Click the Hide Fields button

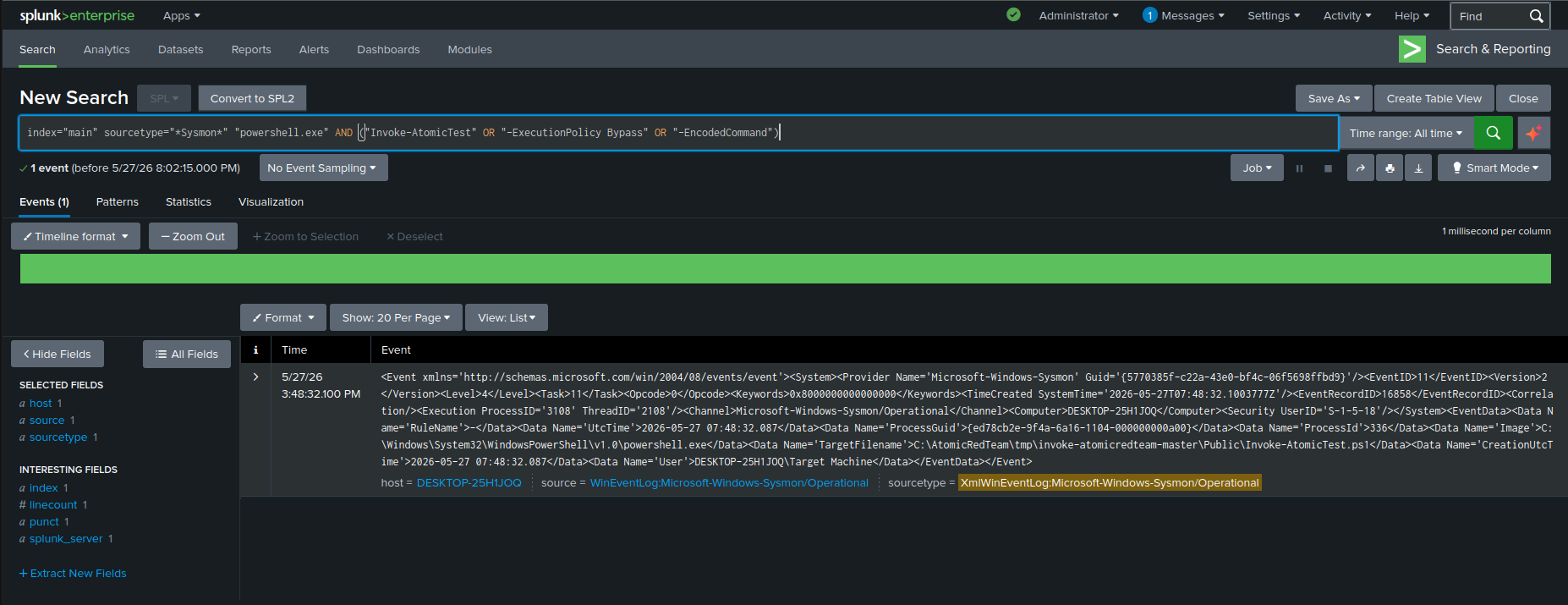tap(58, 354)
